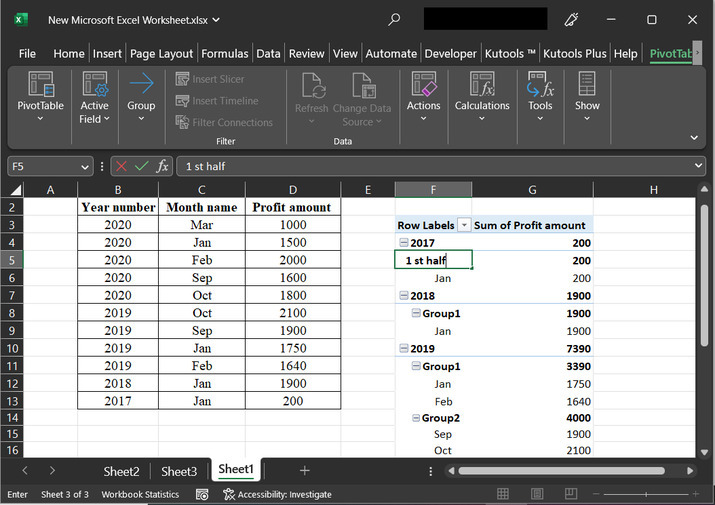Open the Actions ribbon button
Image resolution: width=715 pixels, height=505 pixels.
(x=423, y=96)
